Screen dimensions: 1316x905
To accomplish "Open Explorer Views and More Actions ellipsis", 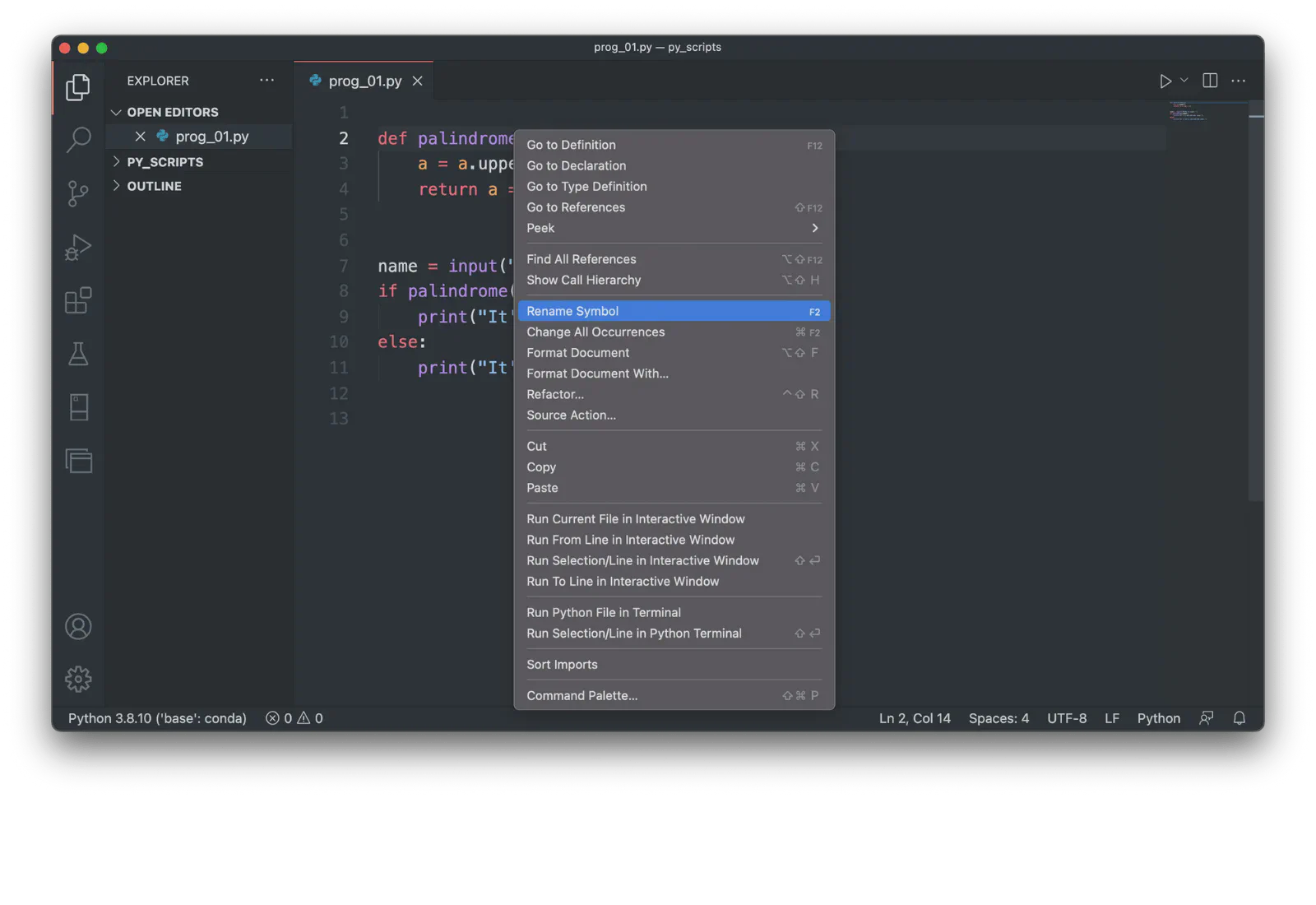I will click(266, 80).
